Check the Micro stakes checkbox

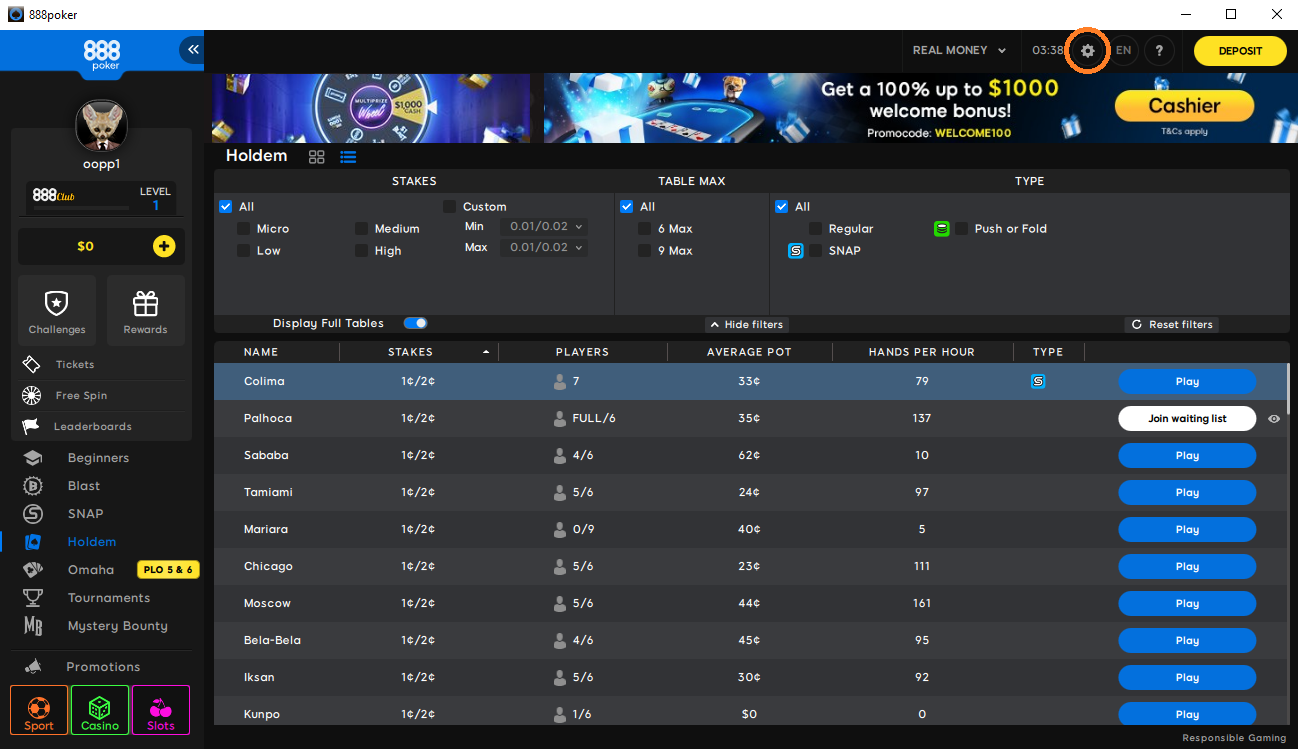(244, 228)
